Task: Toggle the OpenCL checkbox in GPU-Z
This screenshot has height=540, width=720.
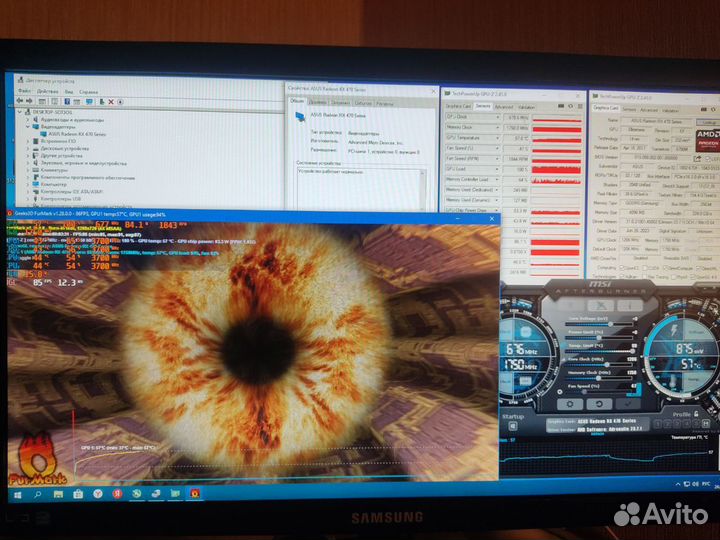Action: [622, 267]
